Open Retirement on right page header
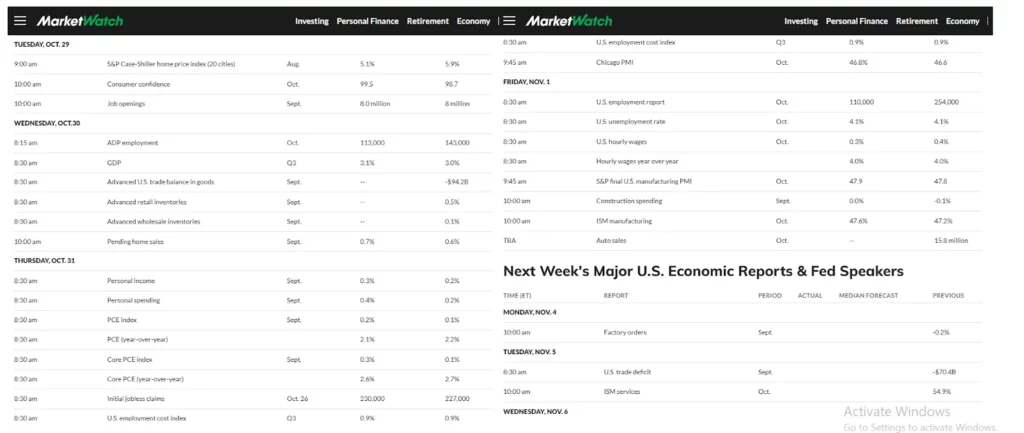The height and width of the screenshot is (433, 1024). coord(917,21)
